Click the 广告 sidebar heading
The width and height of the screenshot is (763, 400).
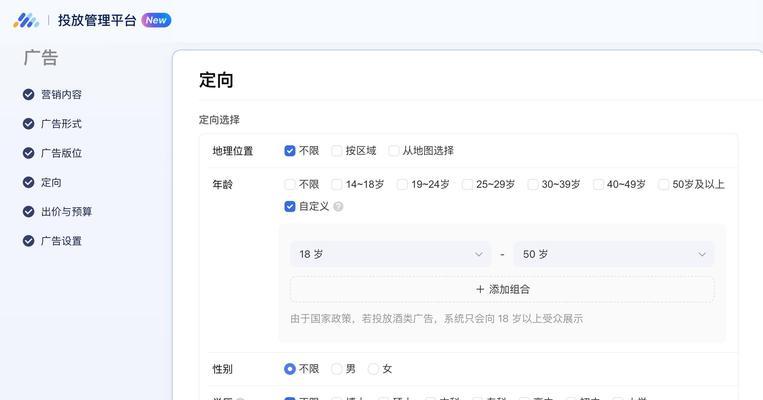click(x=41, y=58)
